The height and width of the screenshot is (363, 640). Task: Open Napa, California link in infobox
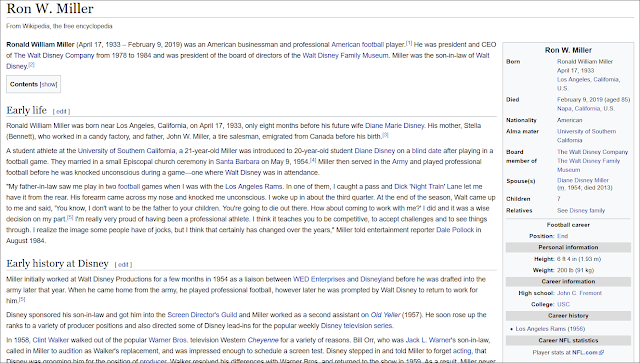[579, 109]
